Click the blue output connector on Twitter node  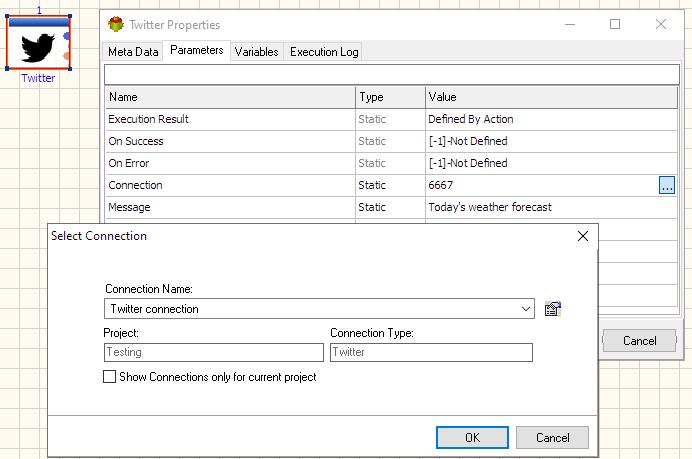[67, 35]
